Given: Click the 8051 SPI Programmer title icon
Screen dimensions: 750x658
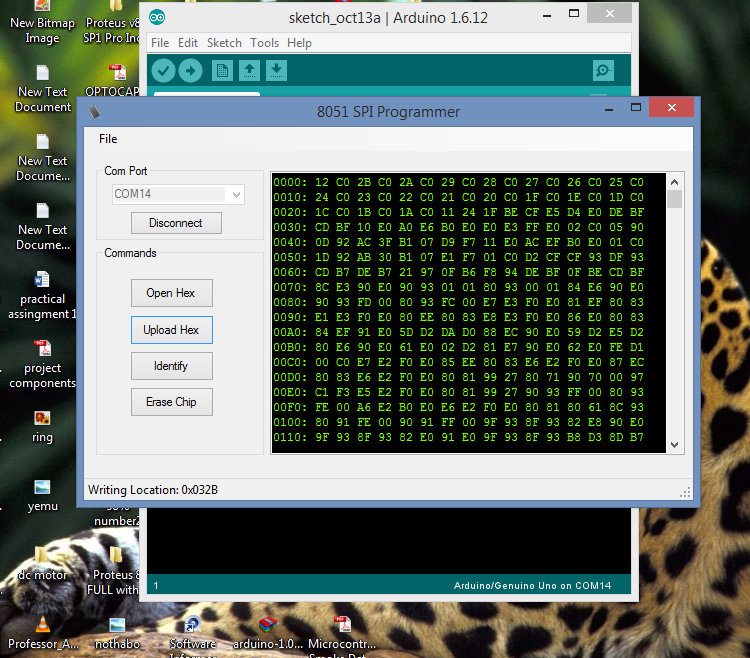Looking at the screenshot, I should point(94,111).
